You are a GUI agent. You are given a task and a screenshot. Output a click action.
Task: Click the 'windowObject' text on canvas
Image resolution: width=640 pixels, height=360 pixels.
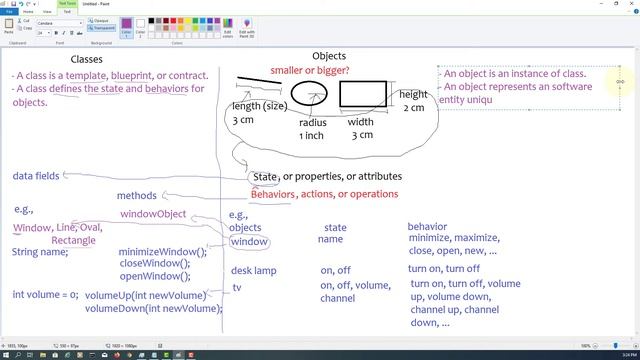point(153,214)
